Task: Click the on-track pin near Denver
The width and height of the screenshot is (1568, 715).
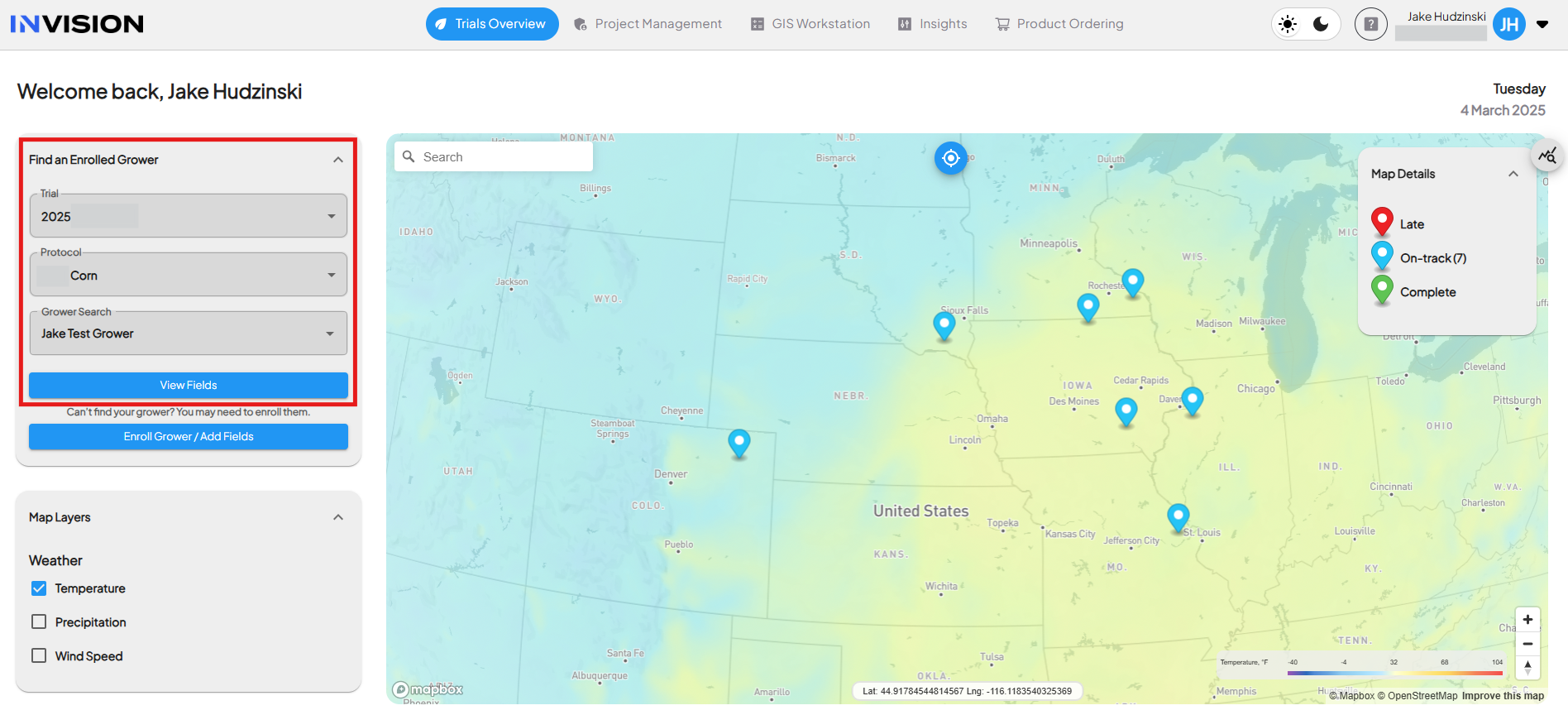Action: click(739, 442)
